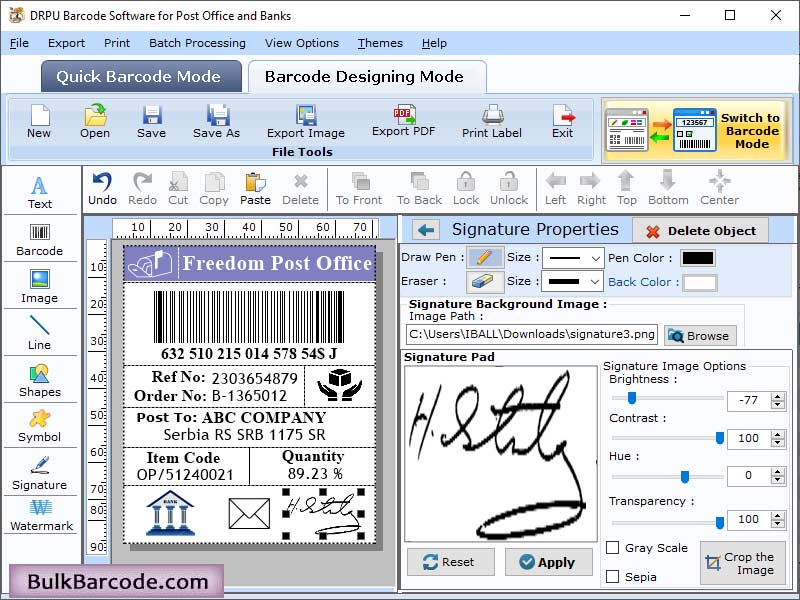Align the object Right
800x600 pixels.
click(x=591, y=189)
